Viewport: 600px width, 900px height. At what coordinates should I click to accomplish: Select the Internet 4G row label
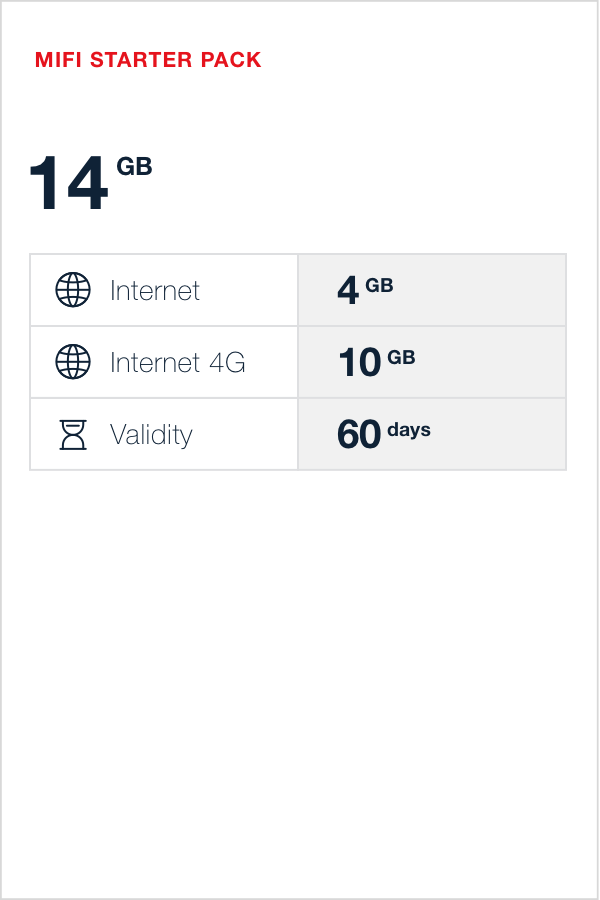177,363
